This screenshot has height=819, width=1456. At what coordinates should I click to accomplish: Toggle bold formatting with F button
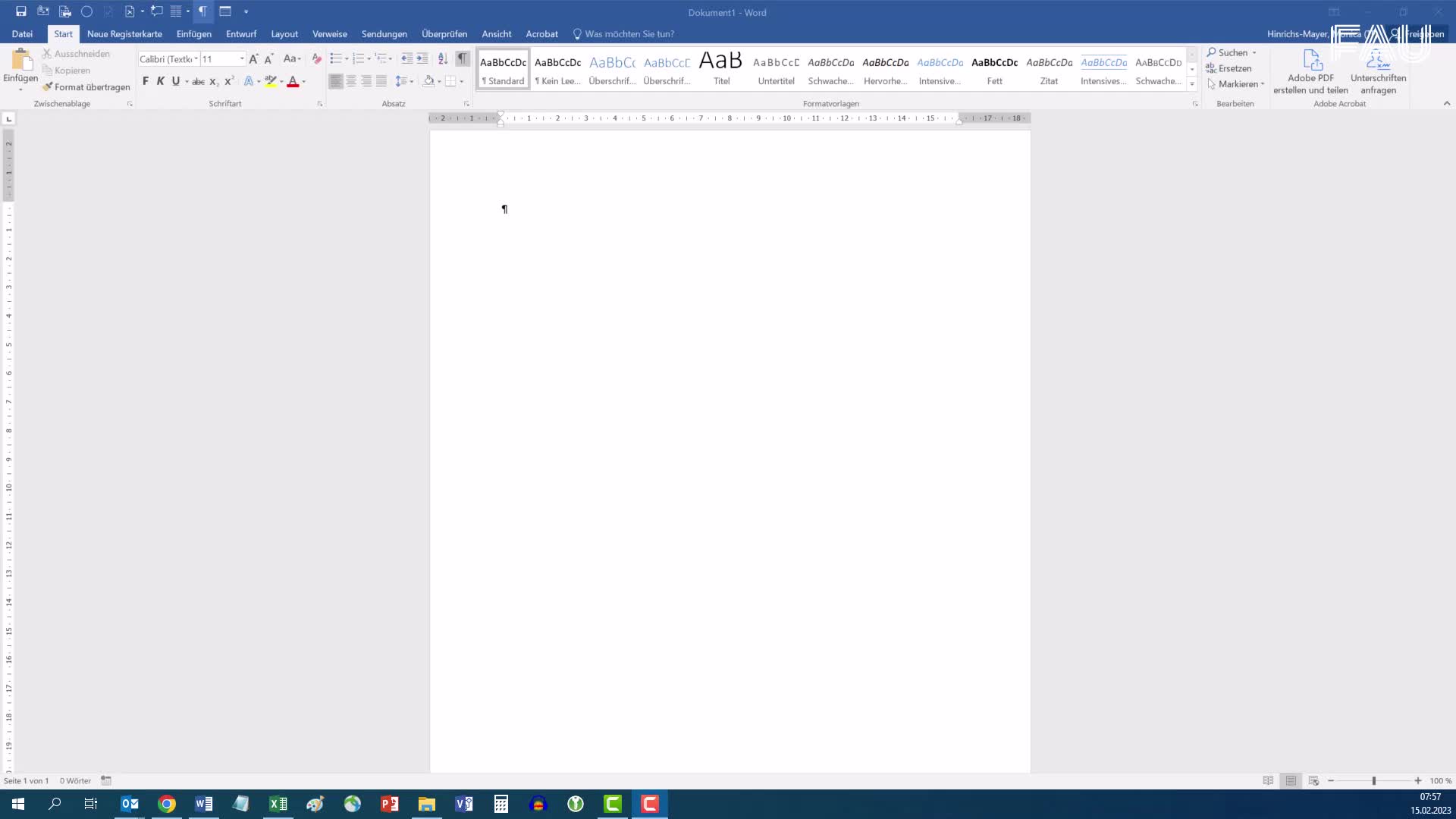146,81
